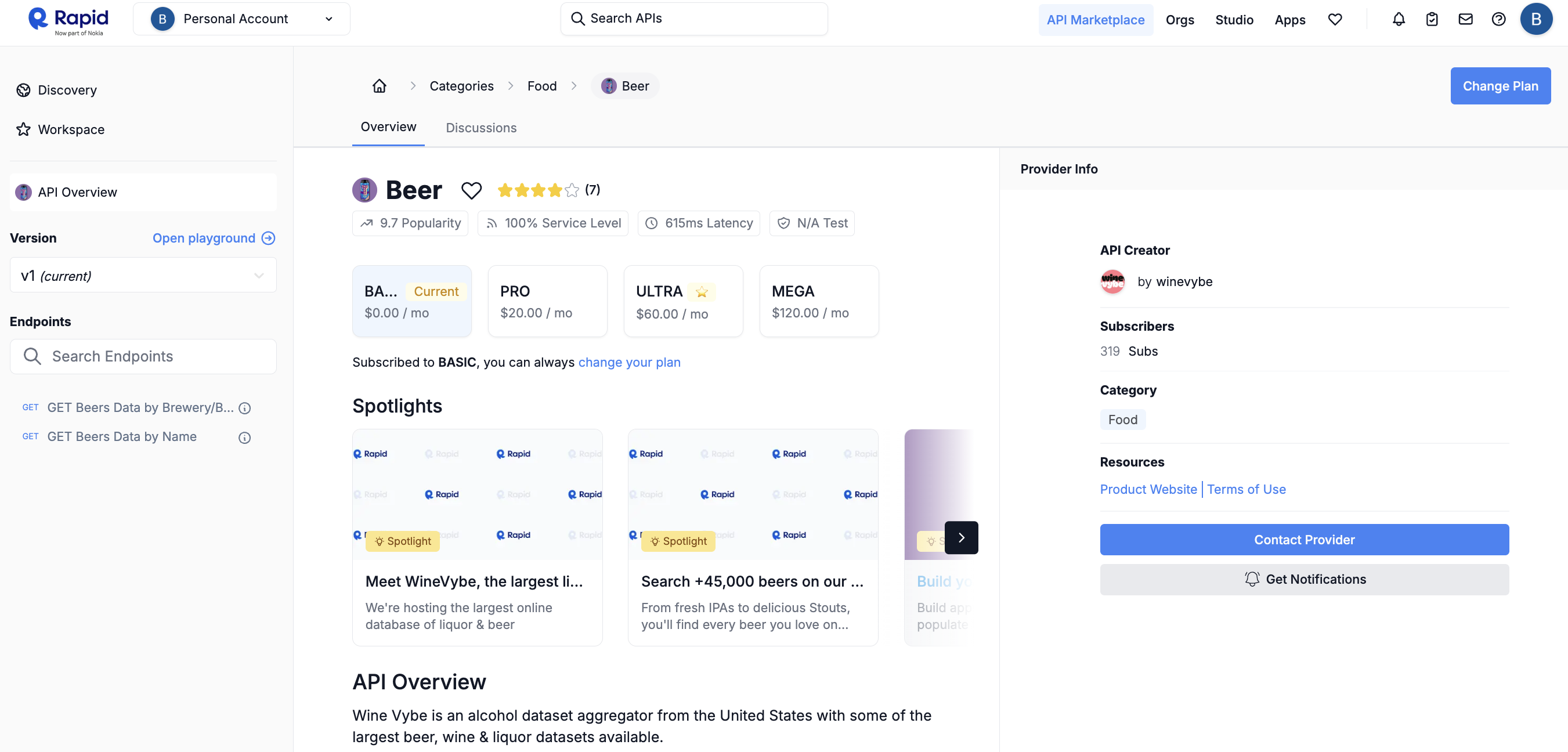Select the MEGA $120.00 plan card
The image size is (1568, 752).
[819, 301]
